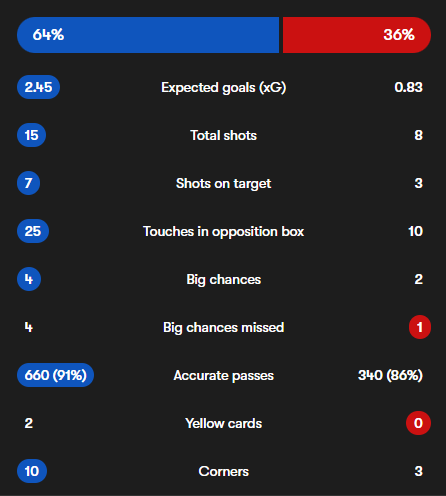
Task: Click the Accurate passes label
Action: pos(224,376)
